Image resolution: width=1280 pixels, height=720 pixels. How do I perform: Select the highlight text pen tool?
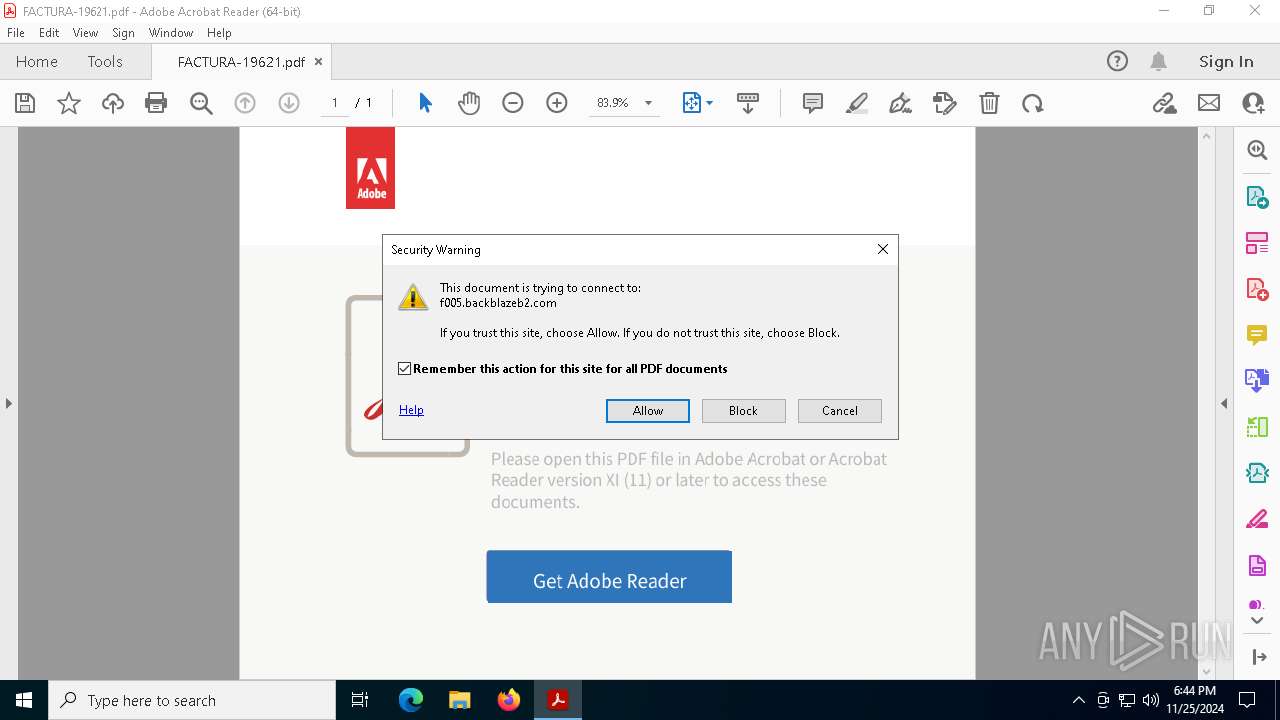[x=857, y=103]
